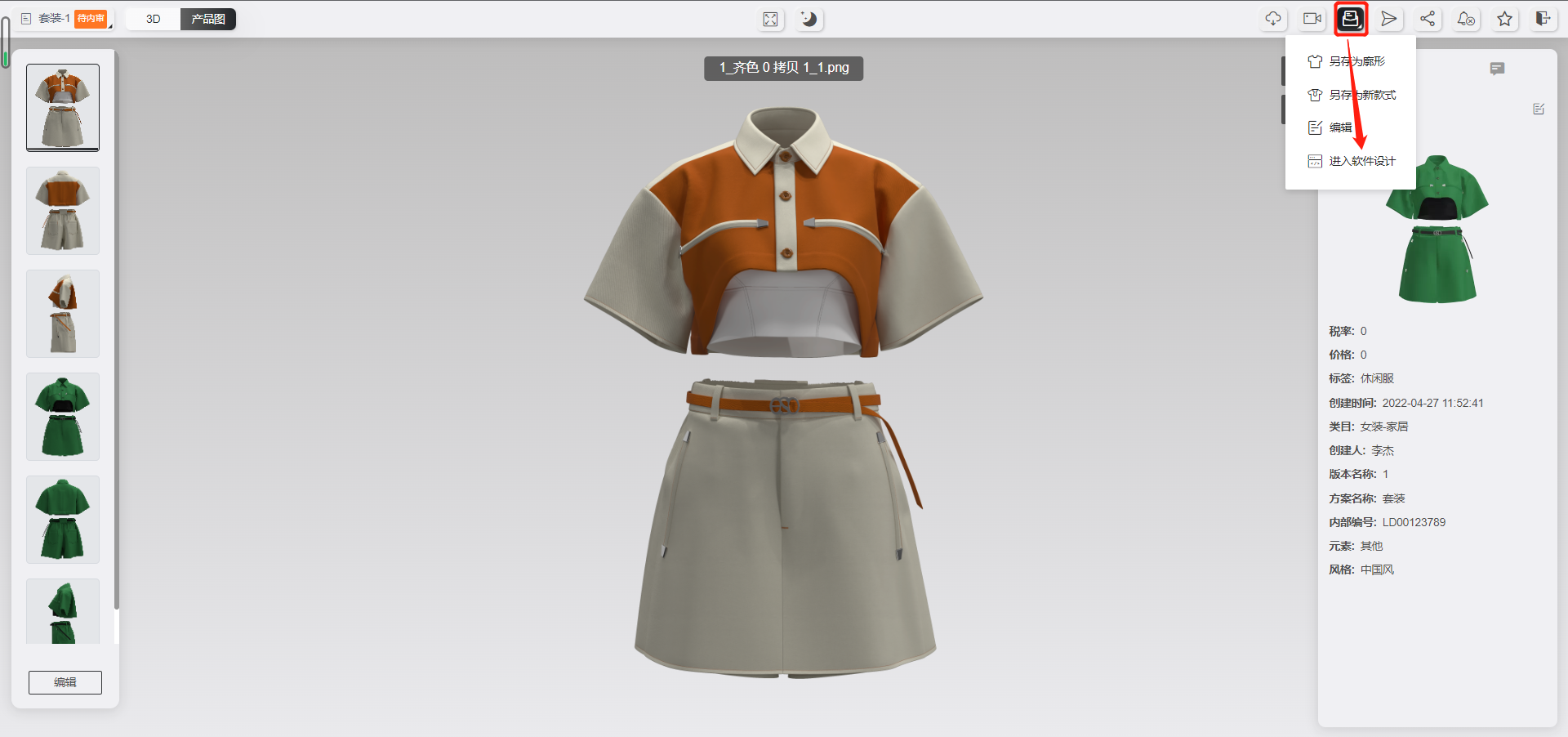
Task: Click the star favorite icon
Action: pyautogui.click(x=1504, y=19)
